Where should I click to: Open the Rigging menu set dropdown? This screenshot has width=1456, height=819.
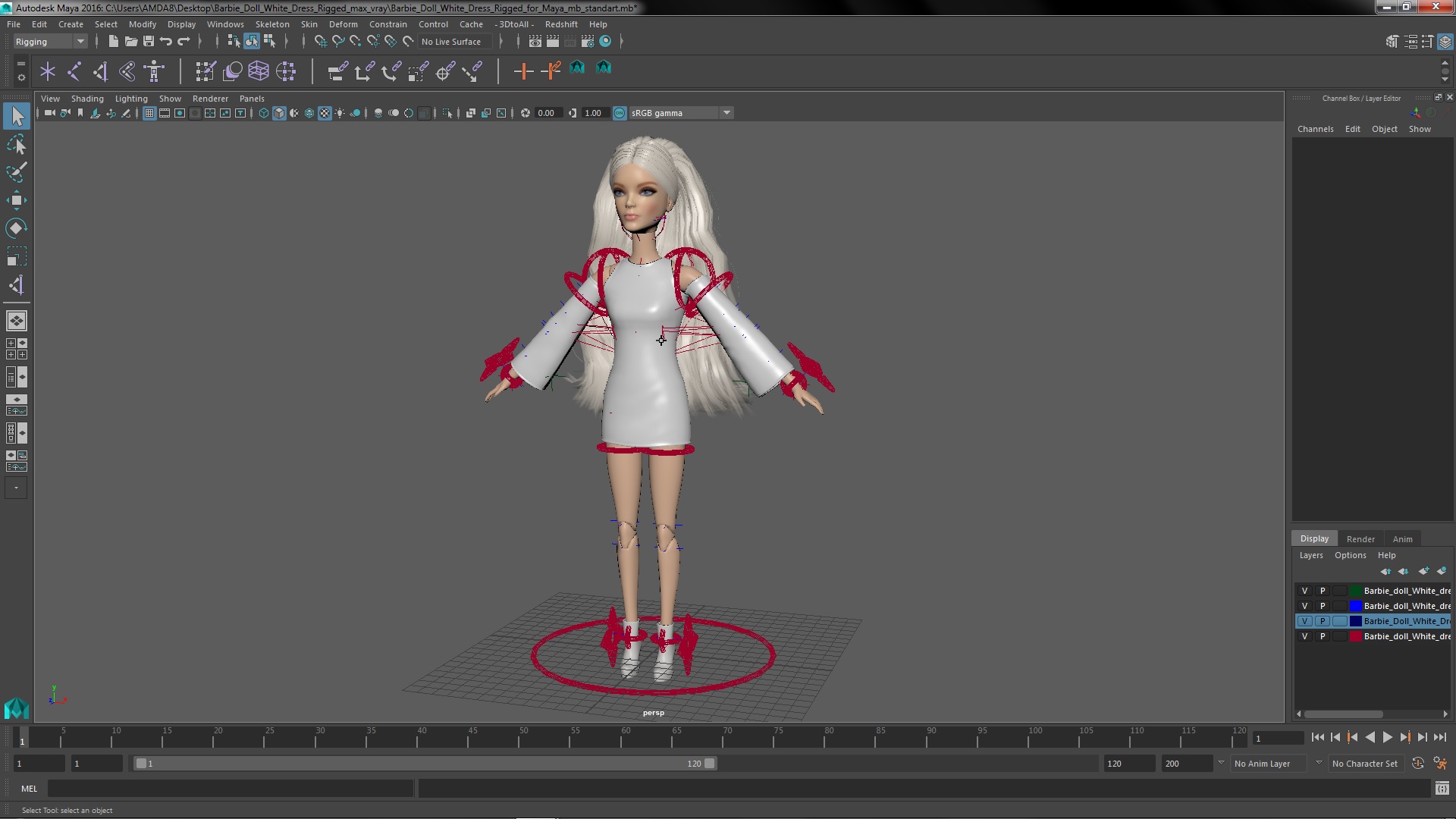(x=50, y=42)
